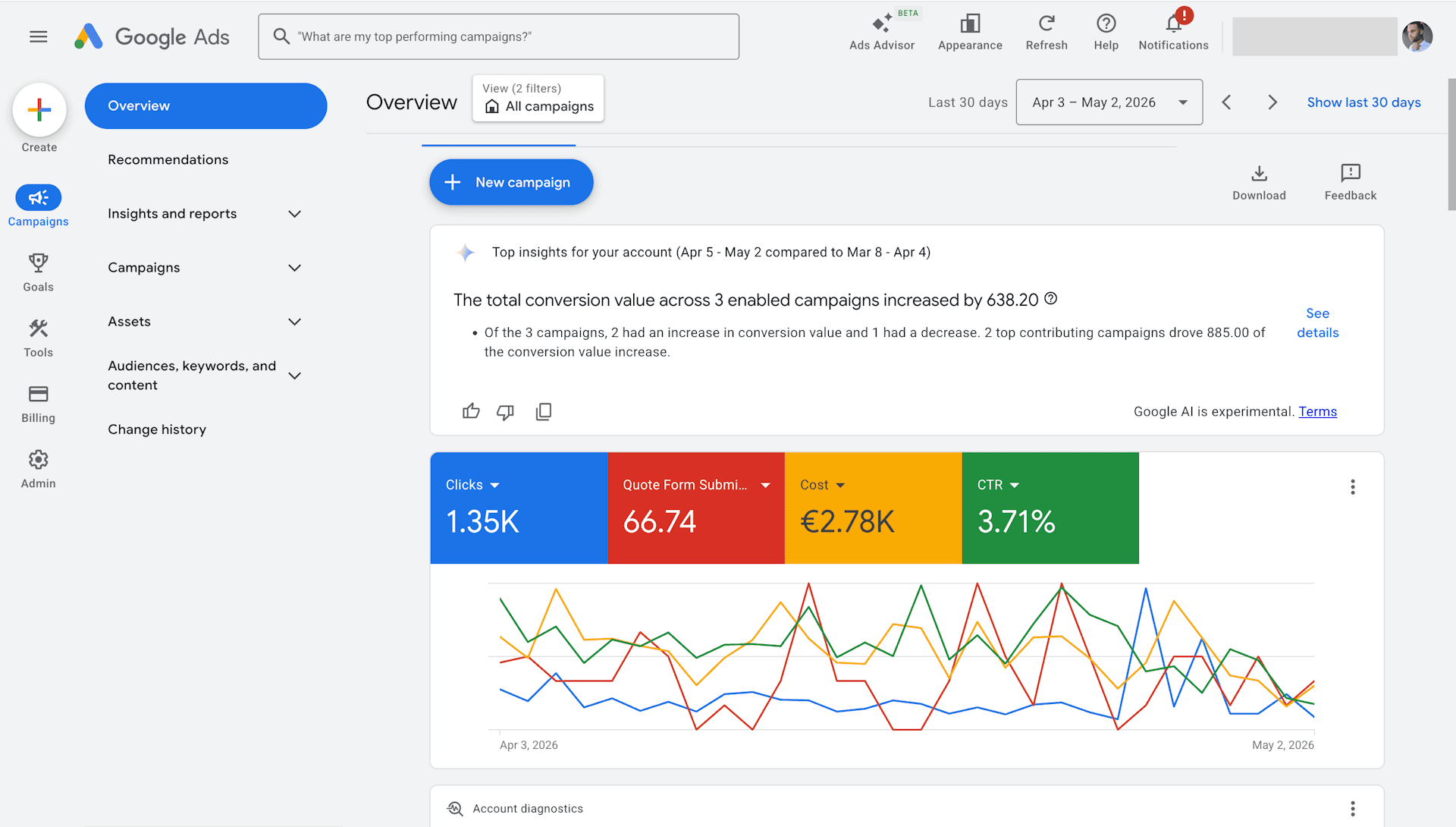Open Account diagnostics more options menu
This screenshot has height=827, width=1456.
(1352, 809)
